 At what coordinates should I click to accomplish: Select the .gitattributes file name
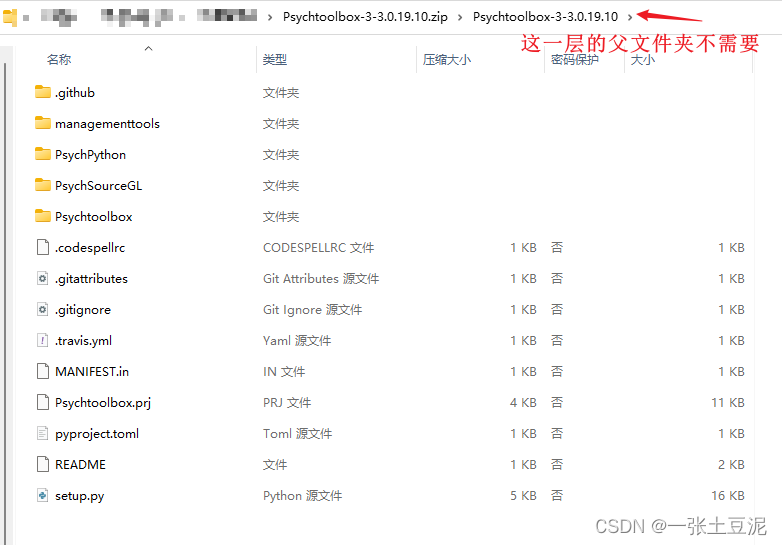91,279
